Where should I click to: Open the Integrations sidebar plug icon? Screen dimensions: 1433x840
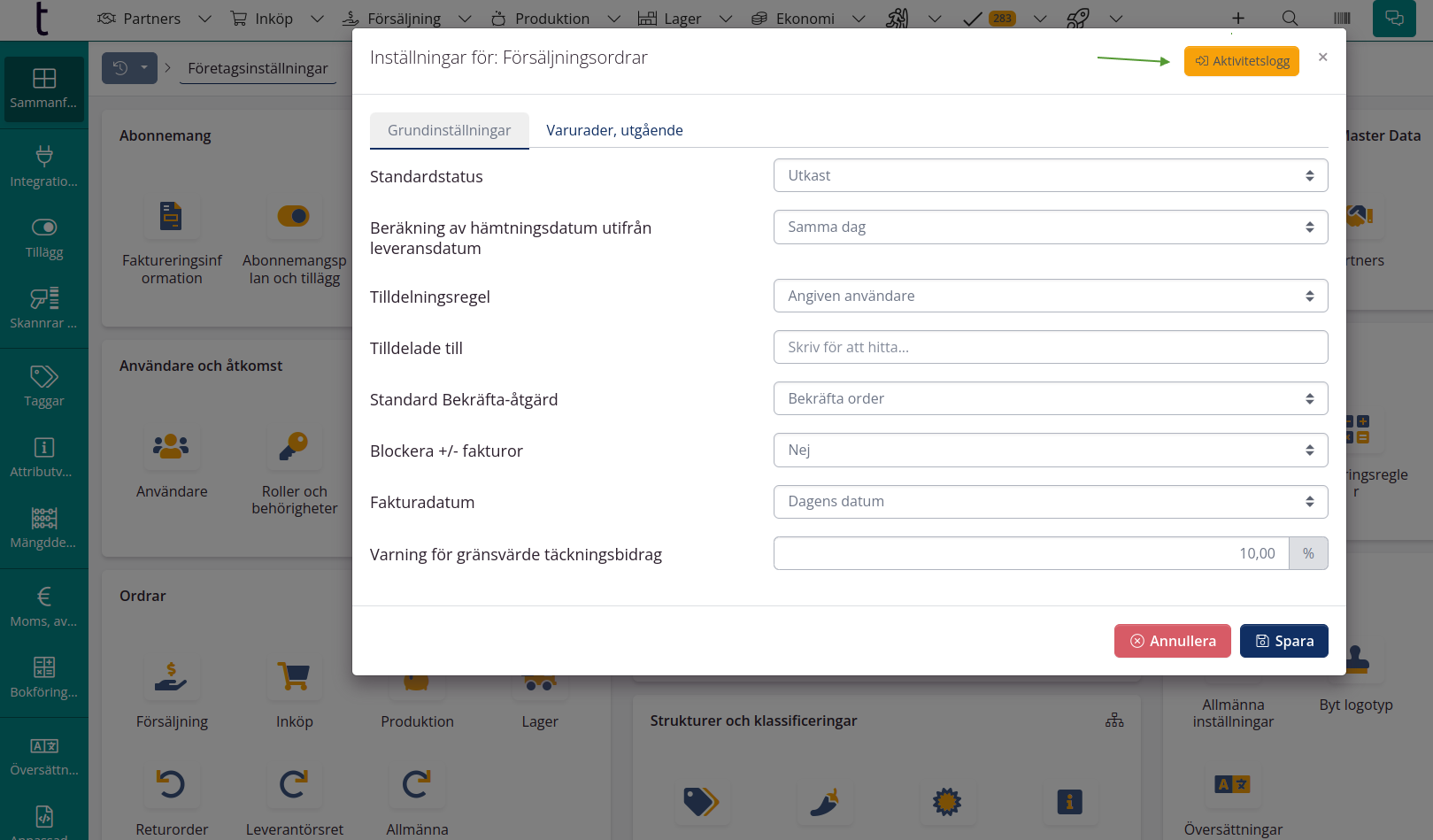[44, 157]
